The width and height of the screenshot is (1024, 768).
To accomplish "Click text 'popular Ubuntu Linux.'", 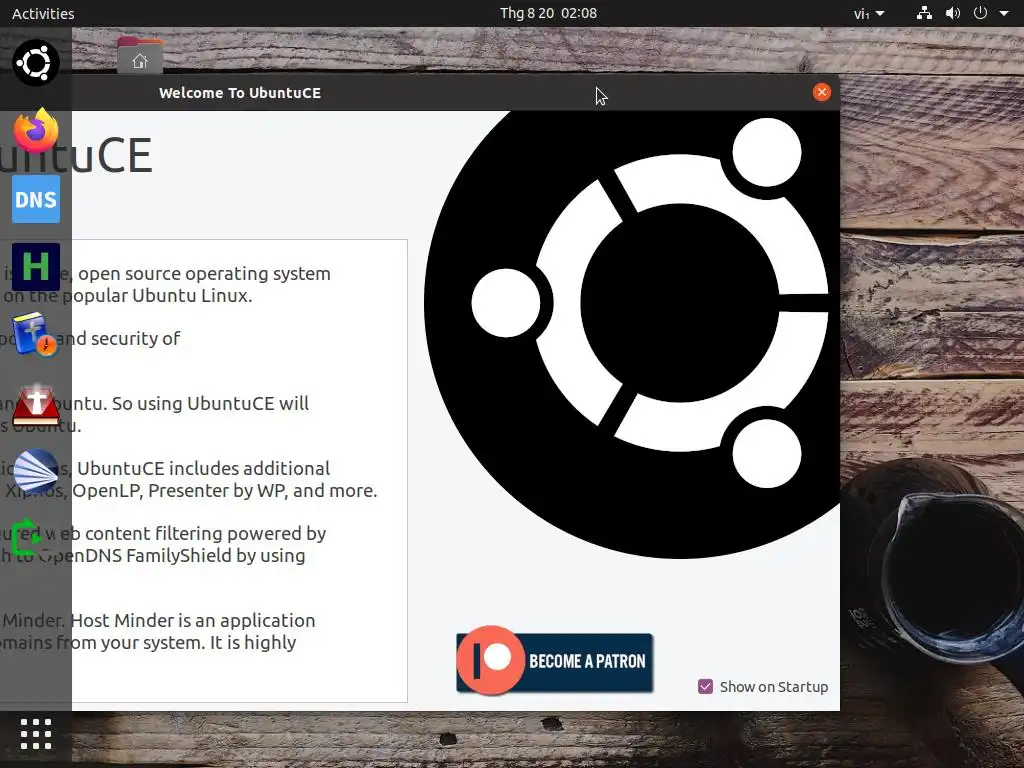I will click(x=157, y=296).
